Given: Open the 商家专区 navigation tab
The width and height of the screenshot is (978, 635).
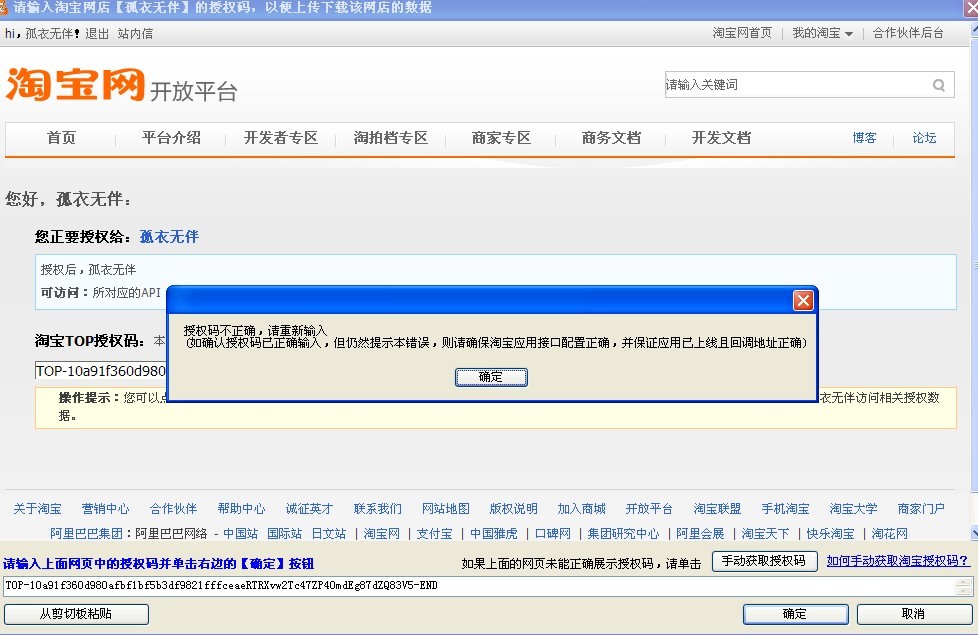Looking at the screenshot, I should coord(501,137).
